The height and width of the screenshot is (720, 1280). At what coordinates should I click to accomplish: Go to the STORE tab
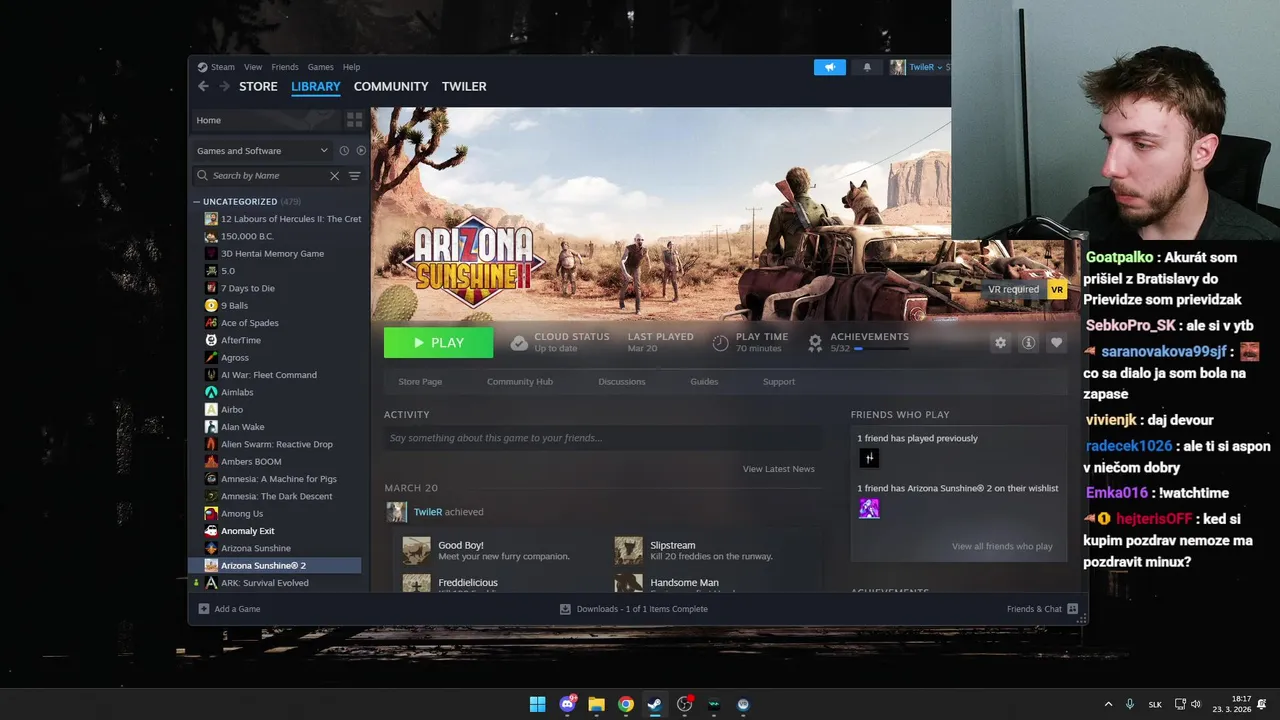pyautogui.click(x=258, y=87)
